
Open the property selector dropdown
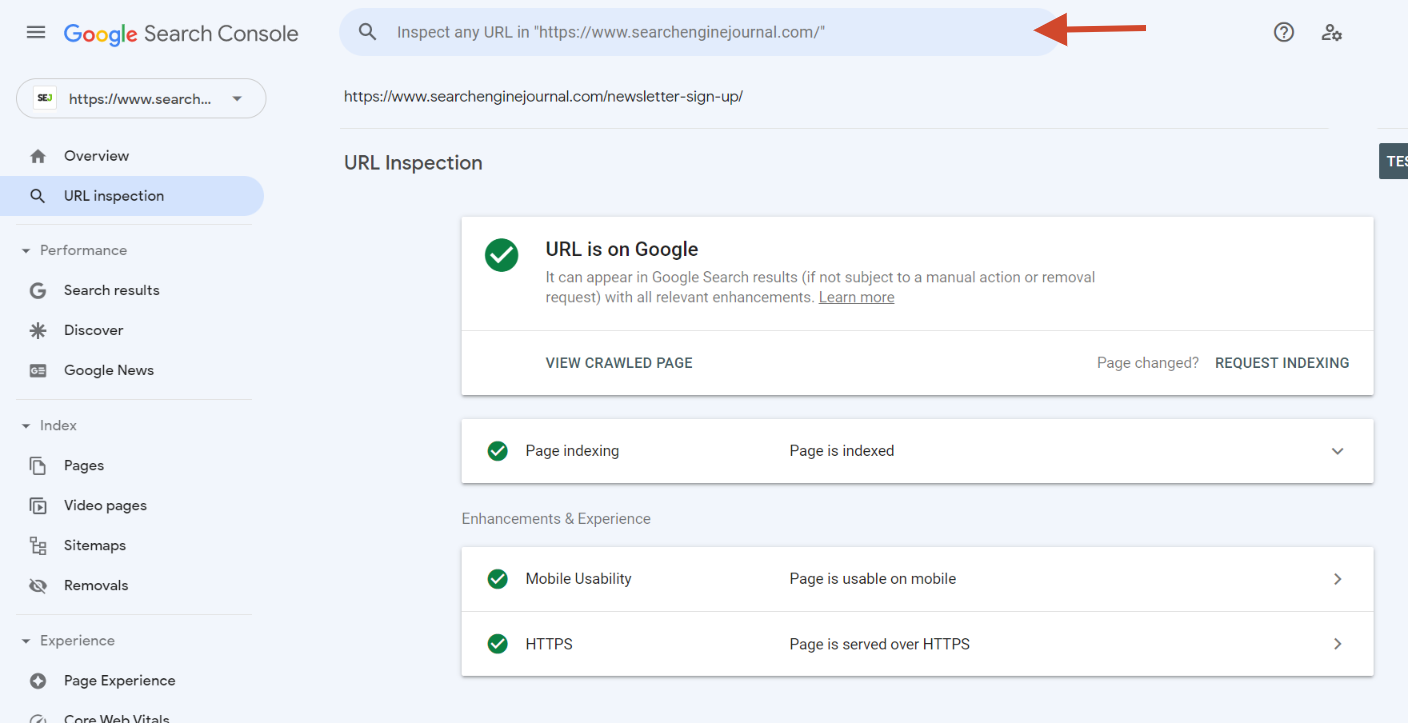(x=237, y=98)
